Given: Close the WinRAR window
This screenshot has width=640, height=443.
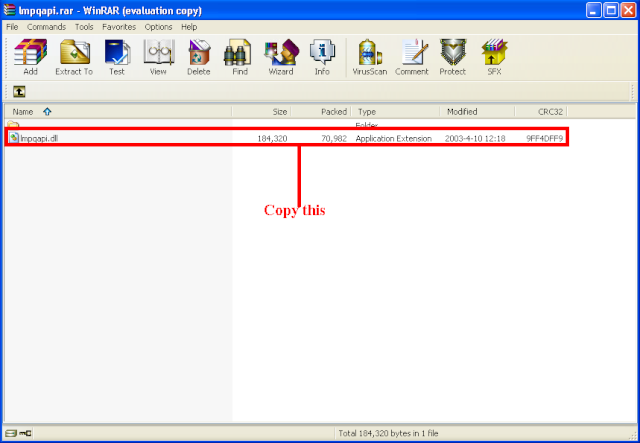Looking at the screenshot, I should coord(629,10).
